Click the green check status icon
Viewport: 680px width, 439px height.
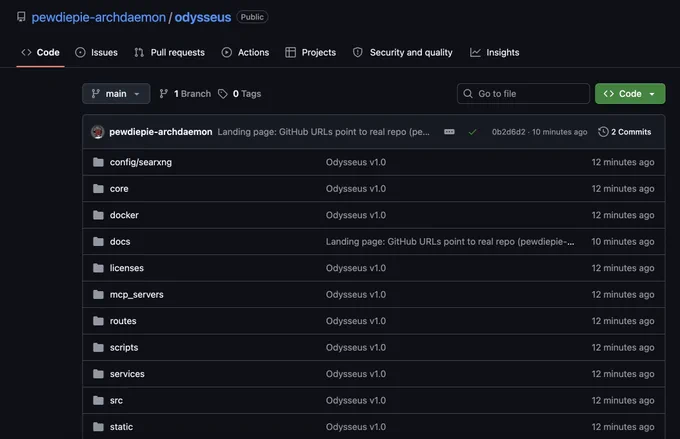(472, 132)
